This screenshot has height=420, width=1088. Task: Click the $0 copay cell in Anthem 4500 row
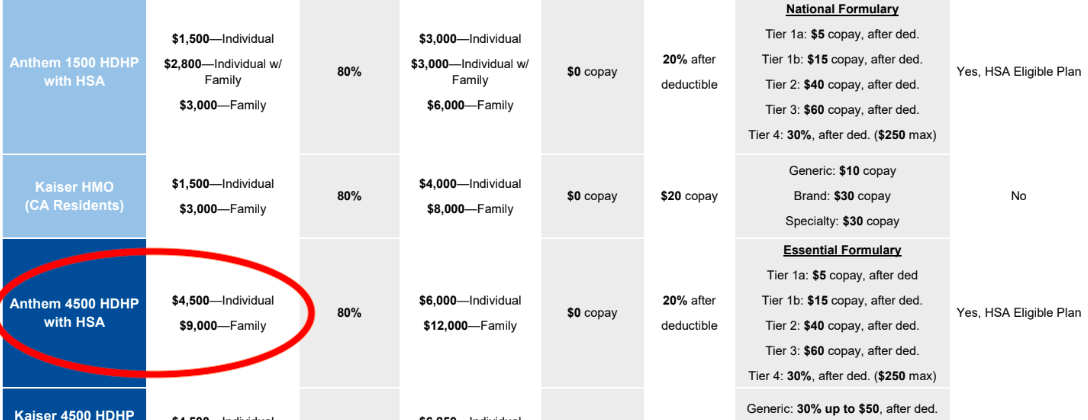click(x=592, y=312)
